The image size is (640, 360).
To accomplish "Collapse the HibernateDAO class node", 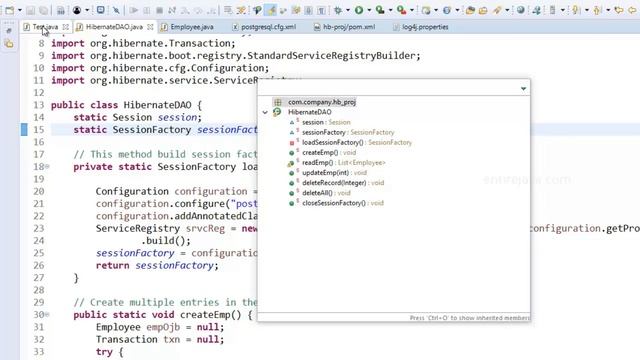I will (265, 112).
